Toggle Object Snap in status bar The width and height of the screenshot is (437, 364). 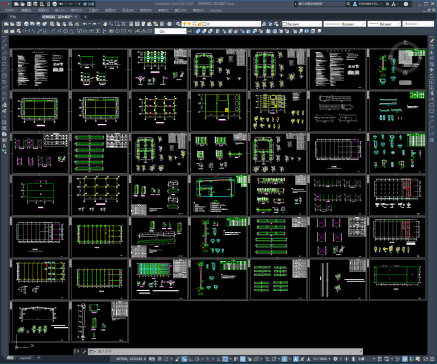click(225, 359)
